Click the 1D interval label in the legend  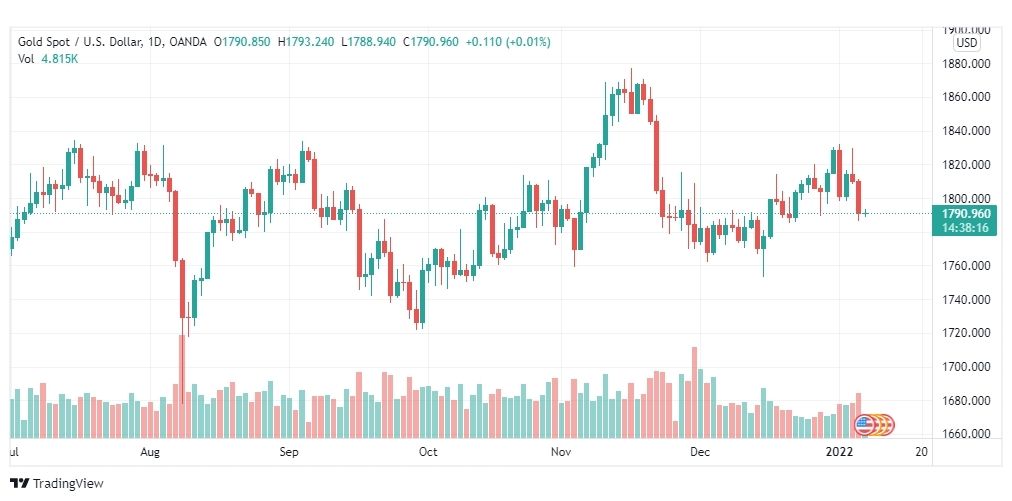[x=154, y=42]
